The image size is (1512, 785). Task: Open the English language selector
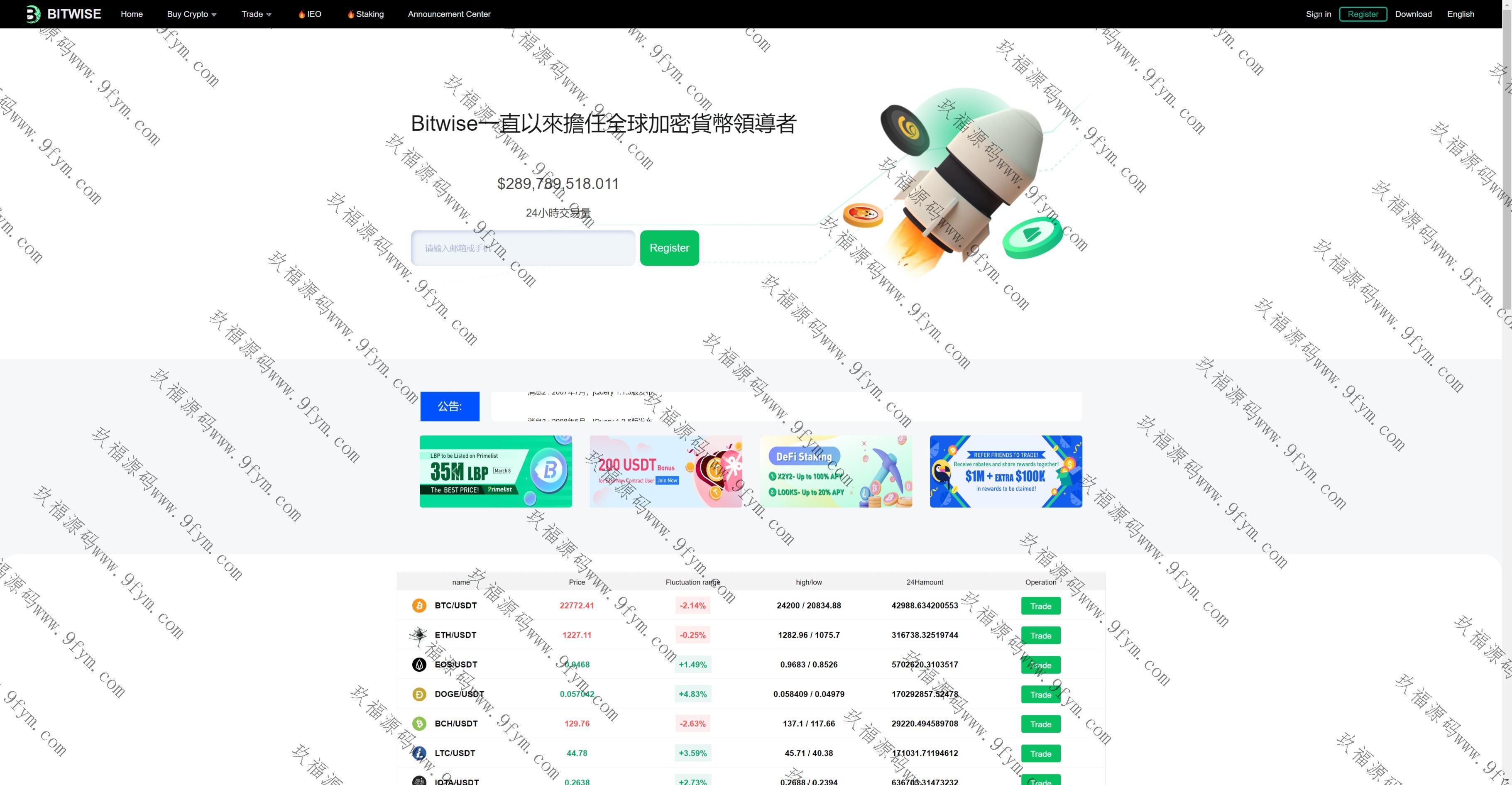point(1461,14)
